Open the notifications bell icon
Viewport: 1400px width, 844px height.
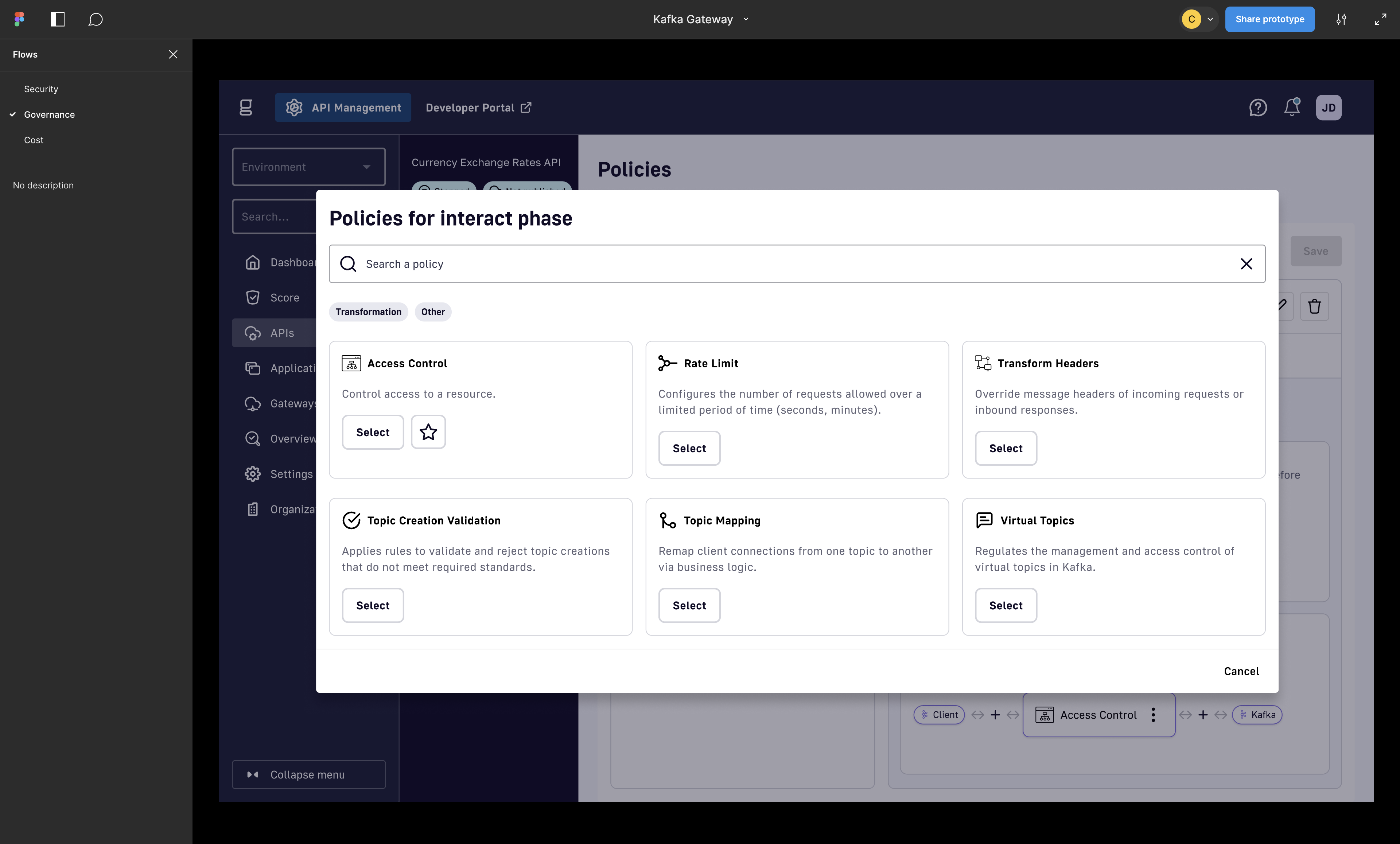pos(1292,108)
